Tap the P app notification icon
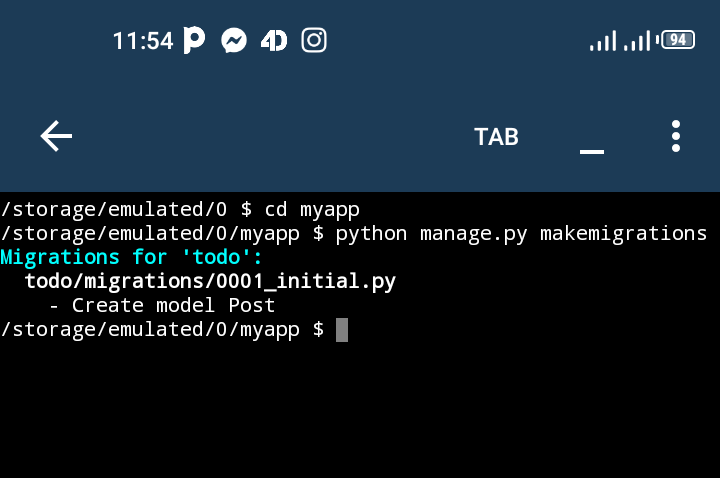 click(x=194, y=40)
